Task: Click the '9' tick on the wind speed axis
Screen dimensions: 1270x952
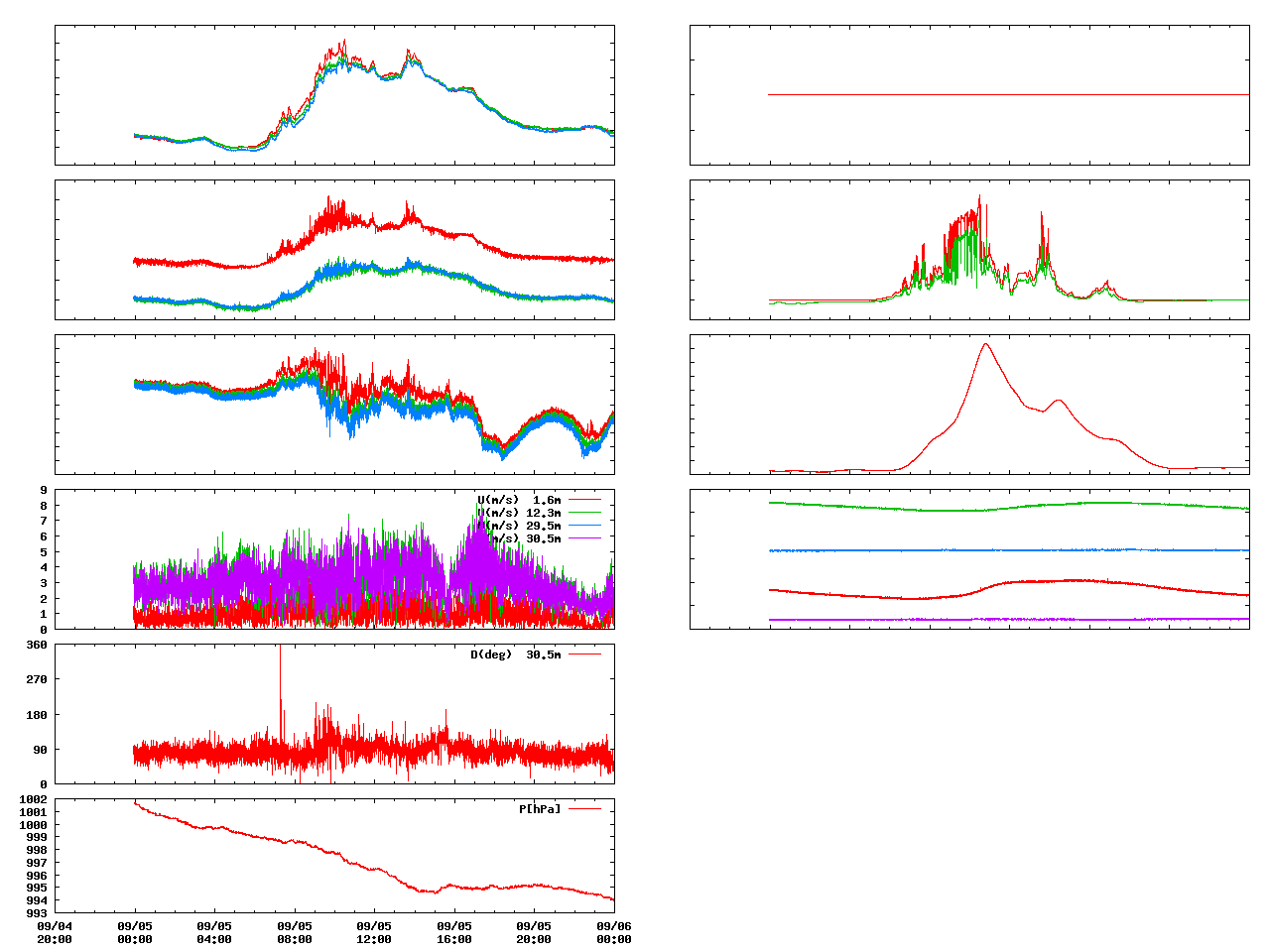Action: 44,490
